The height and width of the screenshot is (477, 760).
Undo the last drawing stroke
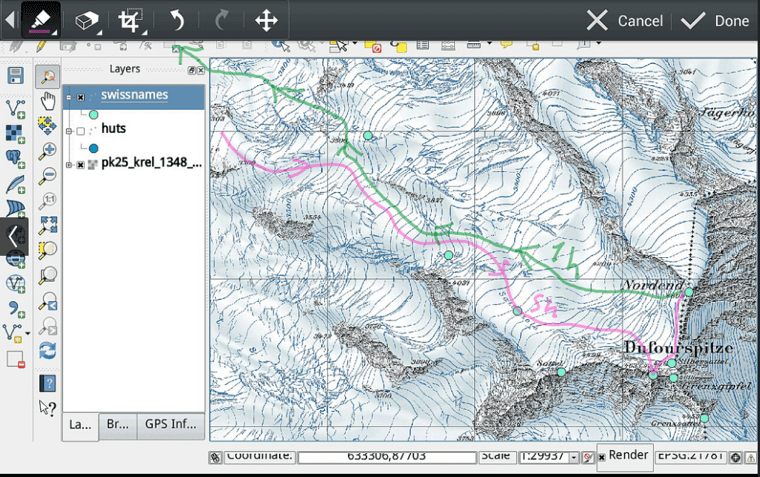(x=177, y=20)
